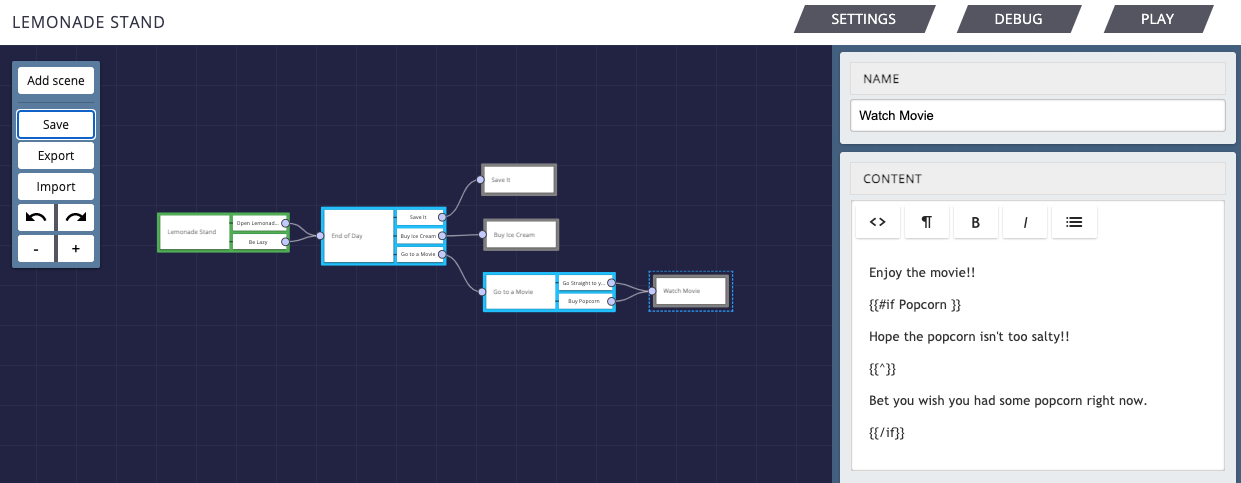Open the Debug tab
1241x483 pixels.
tap(1019, 19)
